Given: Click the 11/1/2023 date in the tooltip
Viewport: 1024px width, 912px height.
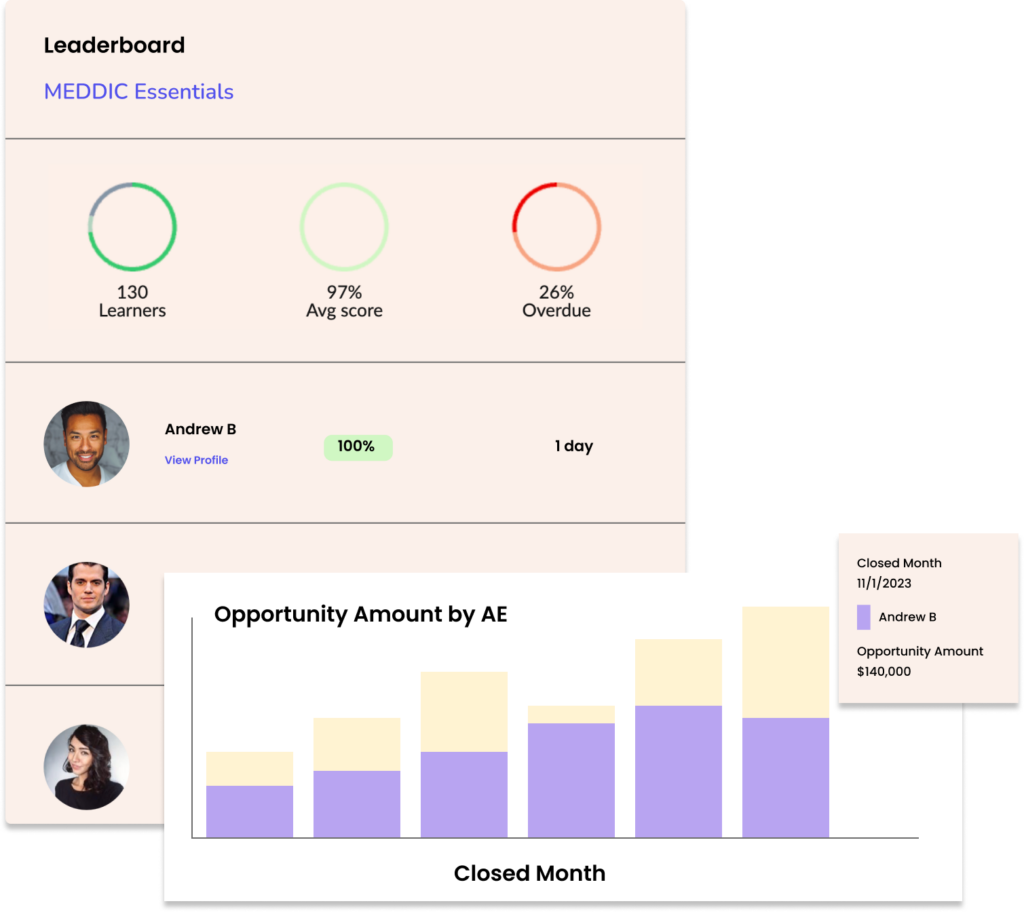Looking at the screenshot, I should [x=884, y=583].
